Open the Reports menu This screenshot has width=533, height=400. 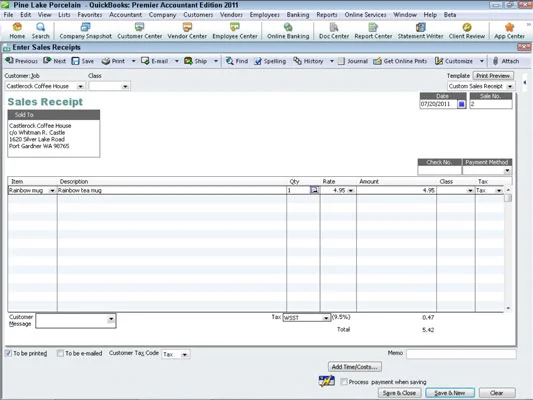pyautogui.click(x=327, y=15)
